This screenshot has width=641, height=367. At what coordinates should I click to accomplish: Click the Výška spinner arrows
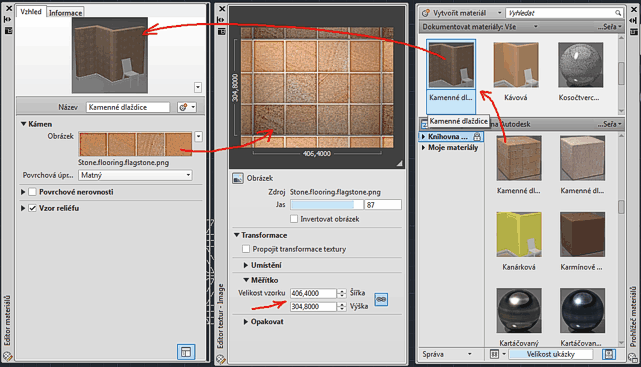click(342, 306)
